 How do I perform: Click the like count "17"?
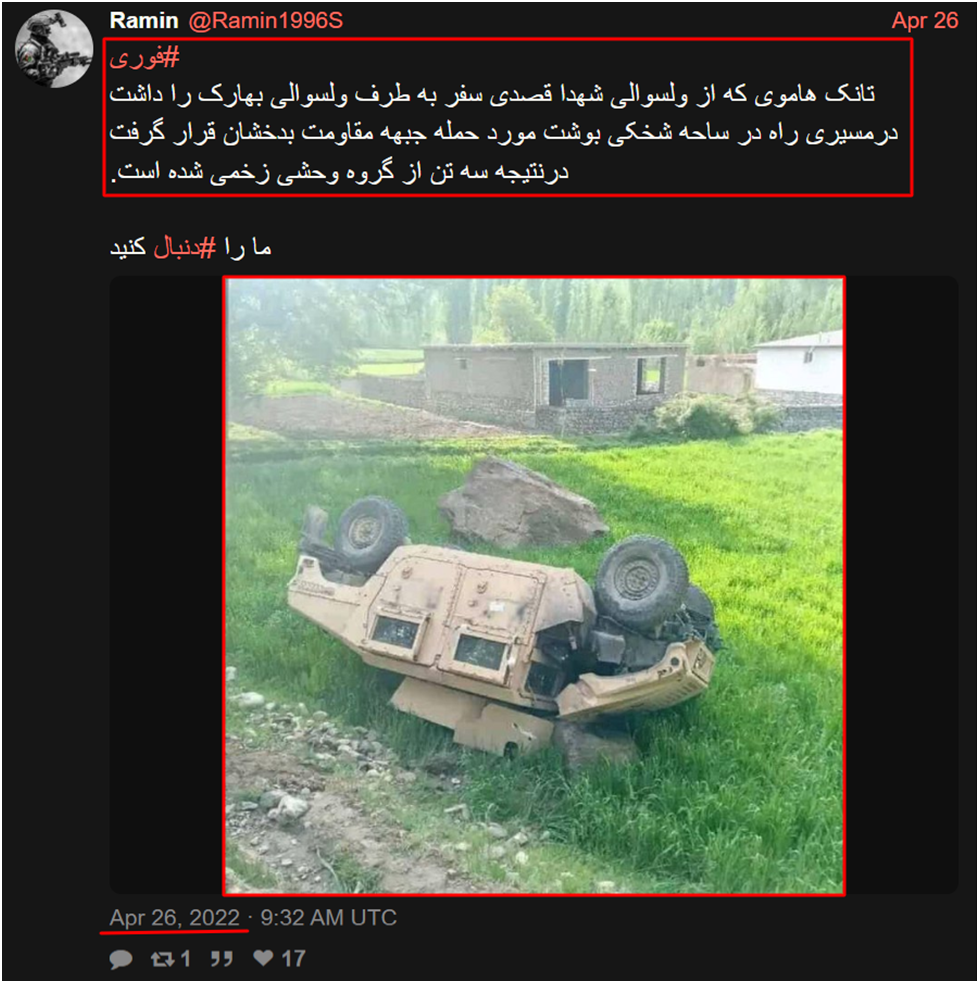(293, 959)
